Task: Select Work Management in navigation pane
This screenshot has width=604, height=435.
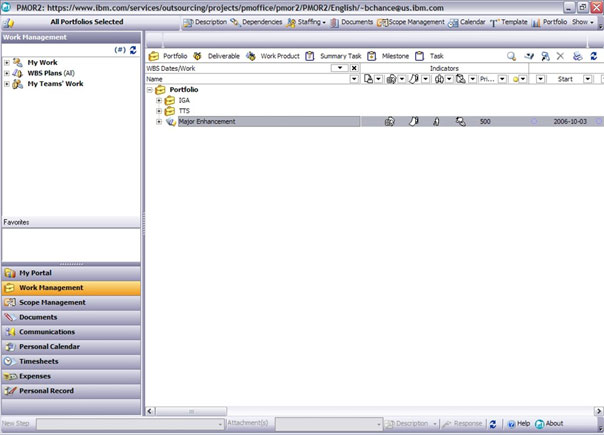Action: tap(71, 288)
